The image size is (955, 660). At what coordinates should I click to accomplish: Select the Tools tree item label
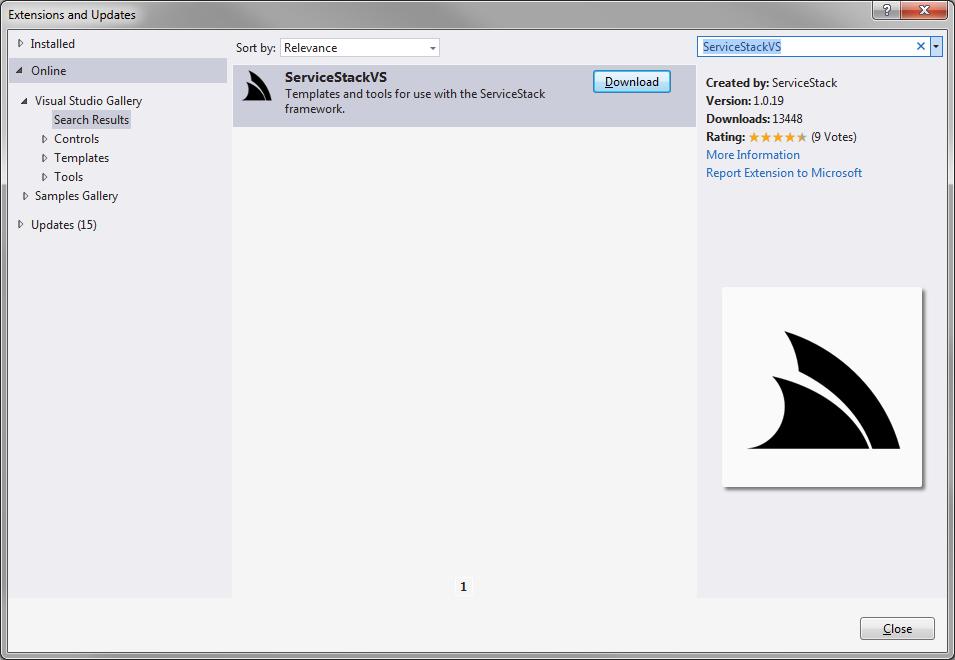[x=68, y=177]
